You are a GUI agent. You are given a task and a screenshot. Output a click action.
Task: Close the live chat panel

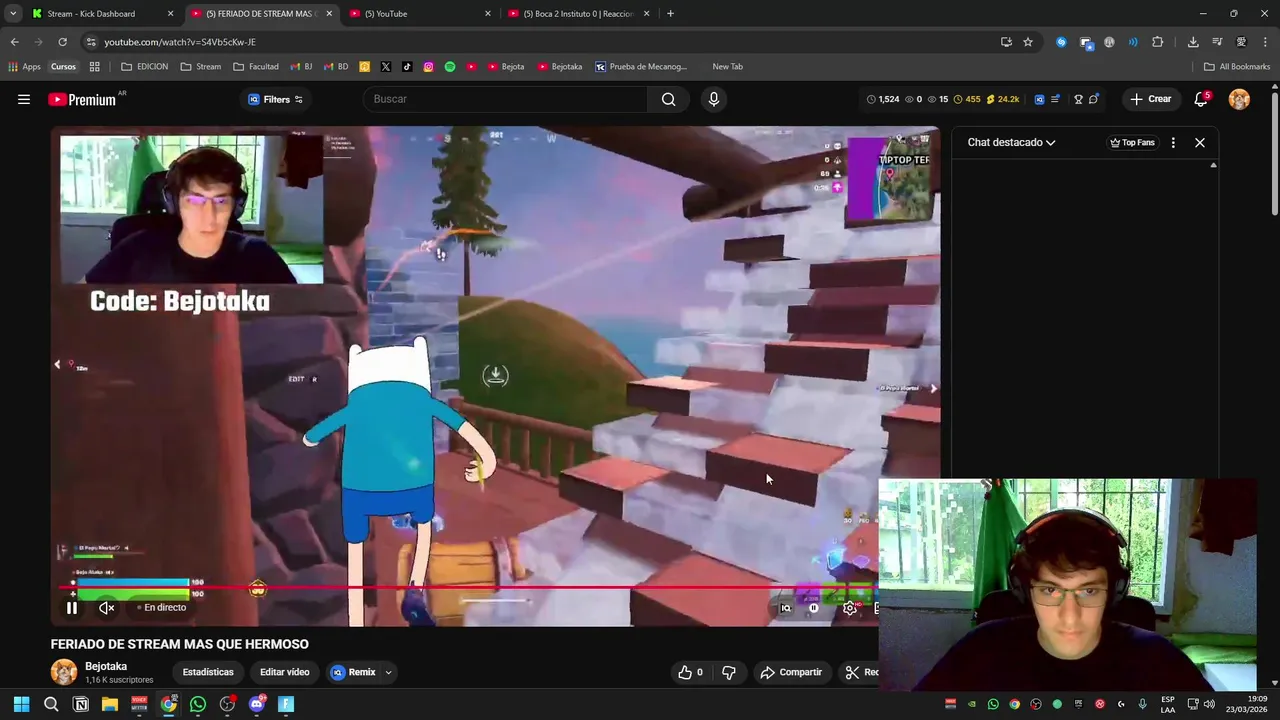[x=1200, y=142]
